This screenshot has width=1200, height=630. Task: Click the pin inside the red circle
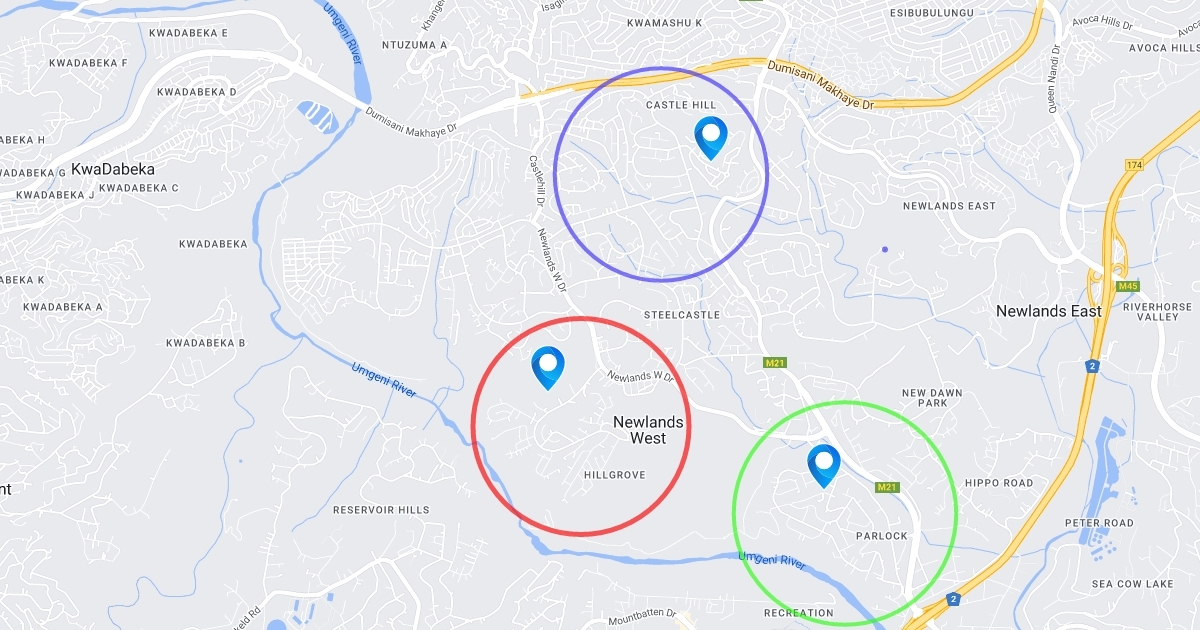click(548, 368)
